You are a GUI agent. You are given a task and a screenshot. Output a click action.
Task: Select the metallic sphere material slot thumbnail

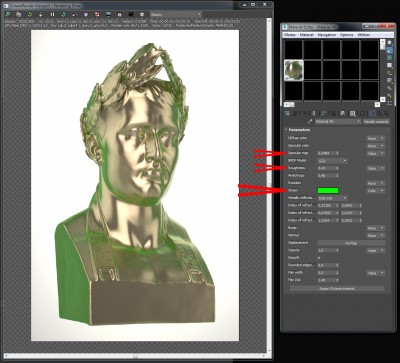pyautogui.click(x=294, y=70)
